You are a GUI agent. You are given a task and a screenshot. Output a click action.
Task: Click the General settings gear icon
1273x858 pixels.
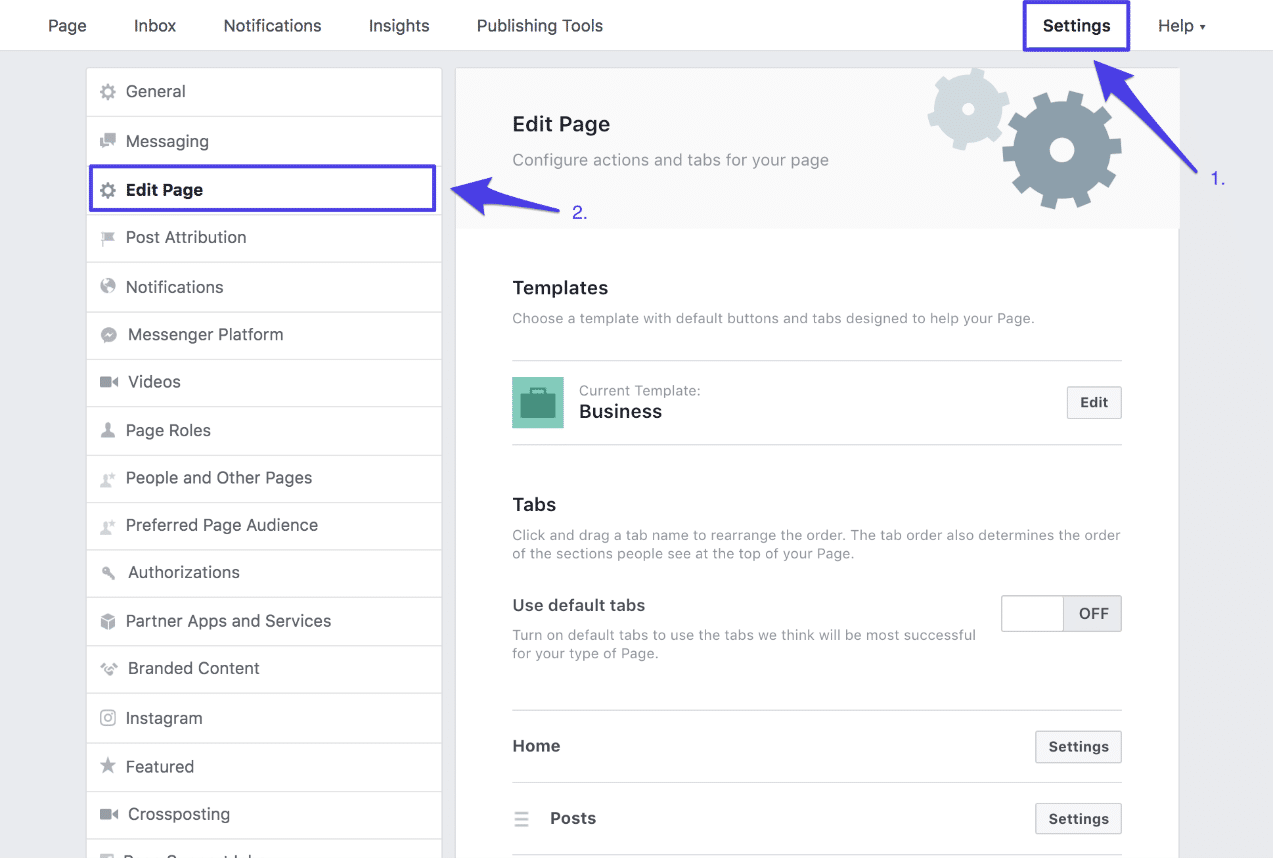click(x=108, y=91)
